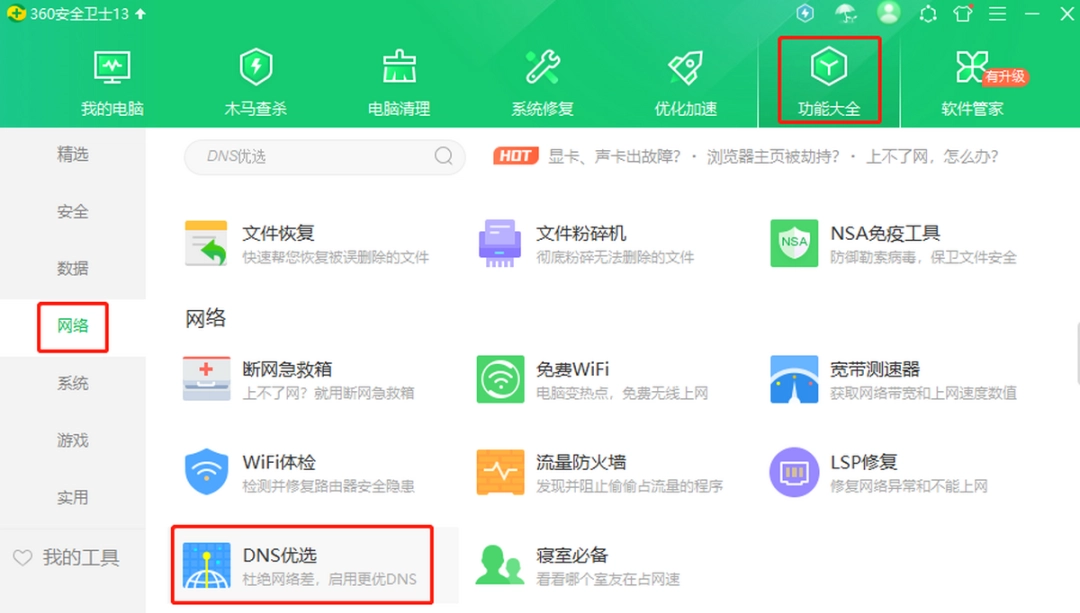Open link 显卡、声卡出故障?
Viewport: 1080px width, 613px height.
pos(614,156)
